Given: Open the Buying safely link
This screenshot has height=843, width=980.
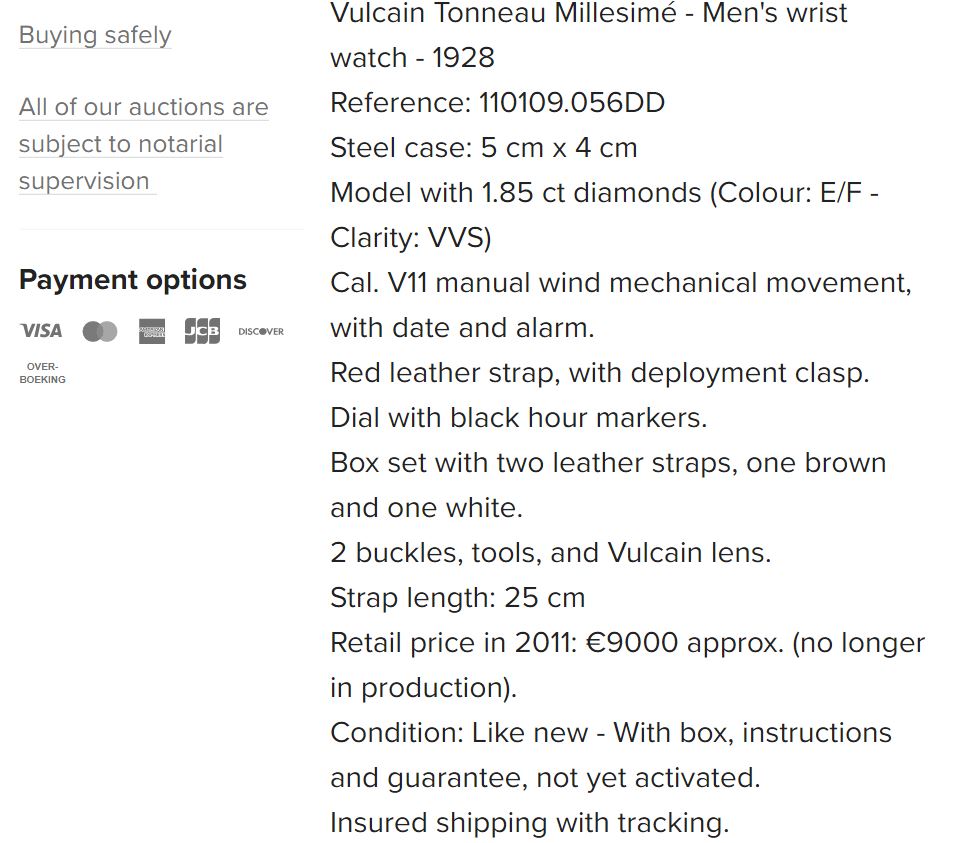Looking at the screenshot, I should click(95, 35).
